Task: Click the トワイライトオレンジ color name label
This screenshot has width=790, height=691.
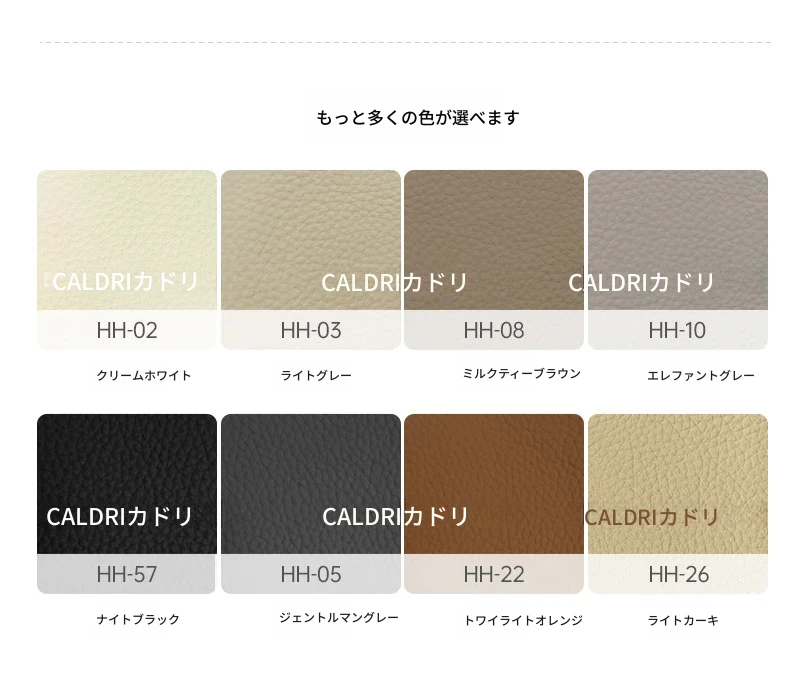Action: point(523,620)
